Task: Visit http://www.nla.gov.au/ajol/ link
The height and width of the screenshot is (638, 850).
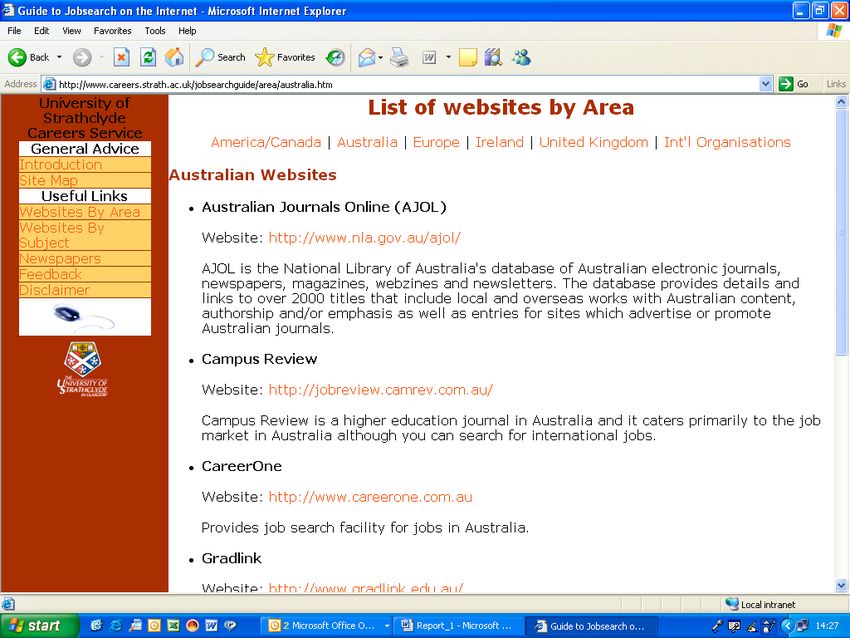Action: (364, 238)
